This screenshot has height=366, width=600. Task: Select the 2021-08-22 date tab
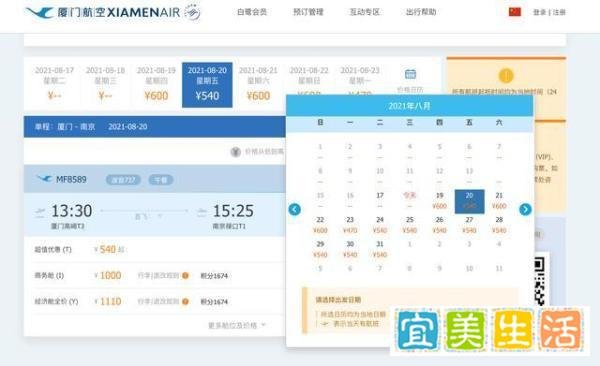(309, 78)
